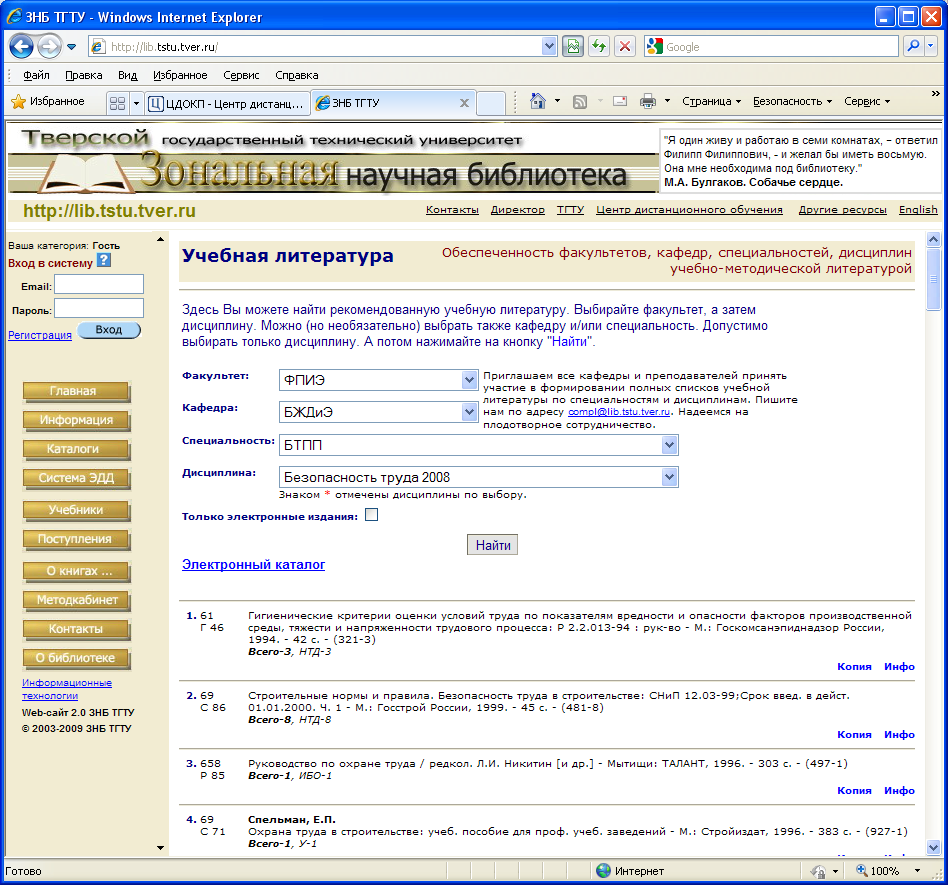Viewport: 948px width, 885px height.
Task: Click the RSS feeds icon
Action: pos(580,102)
